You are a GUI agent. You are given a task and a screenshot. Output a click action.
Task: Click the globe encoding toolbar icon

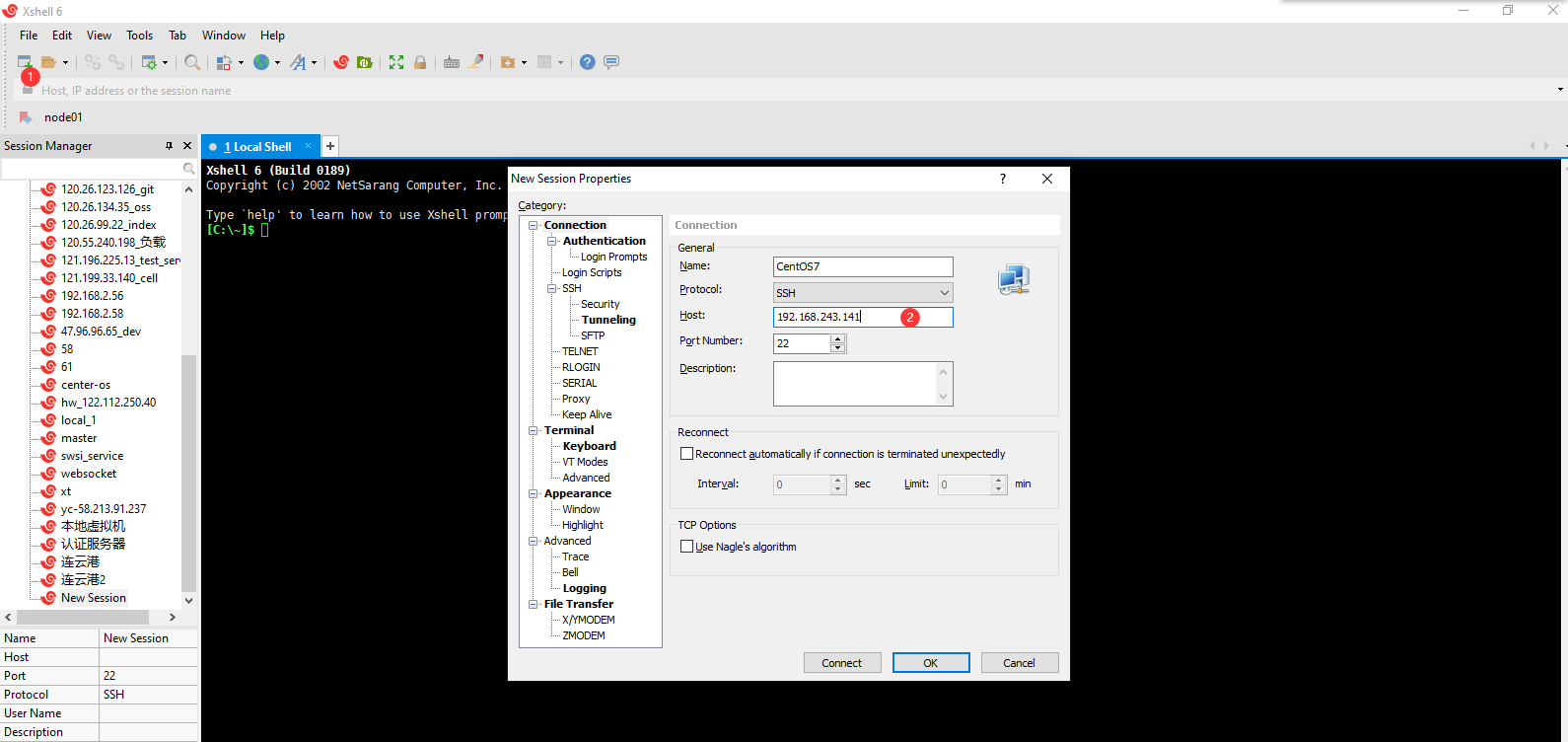(261, 62)
